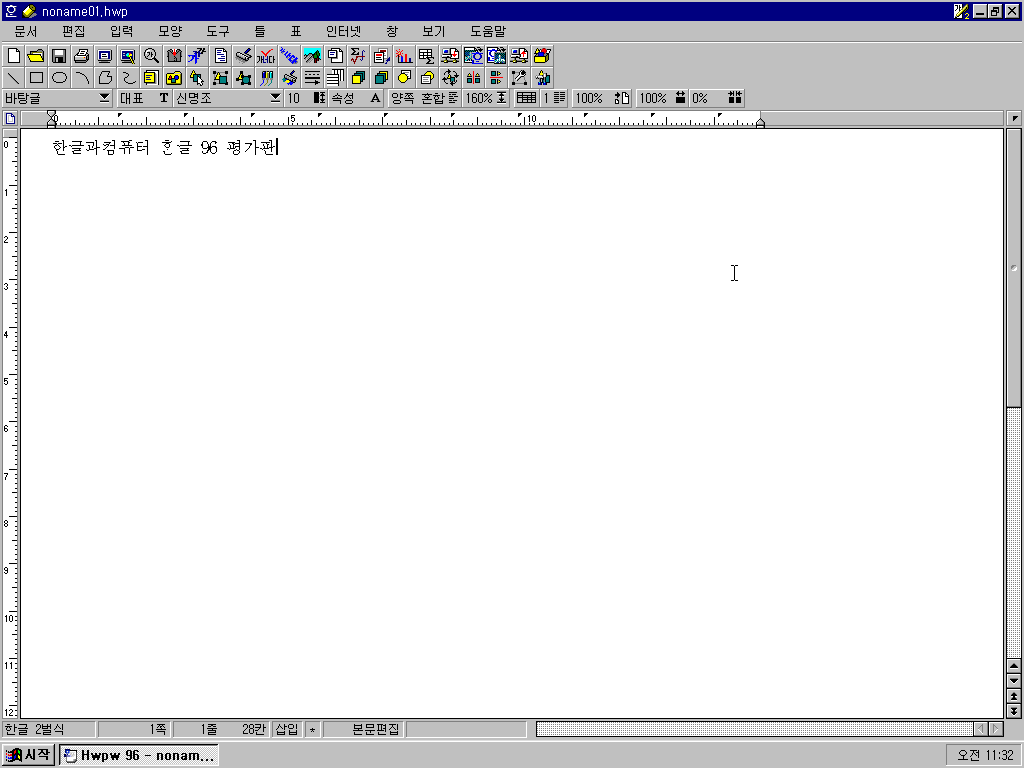Open the clipboard copy pages icon
This screenshot has height=768, width=1024.
pyautogui.click(x=335, y=56)
